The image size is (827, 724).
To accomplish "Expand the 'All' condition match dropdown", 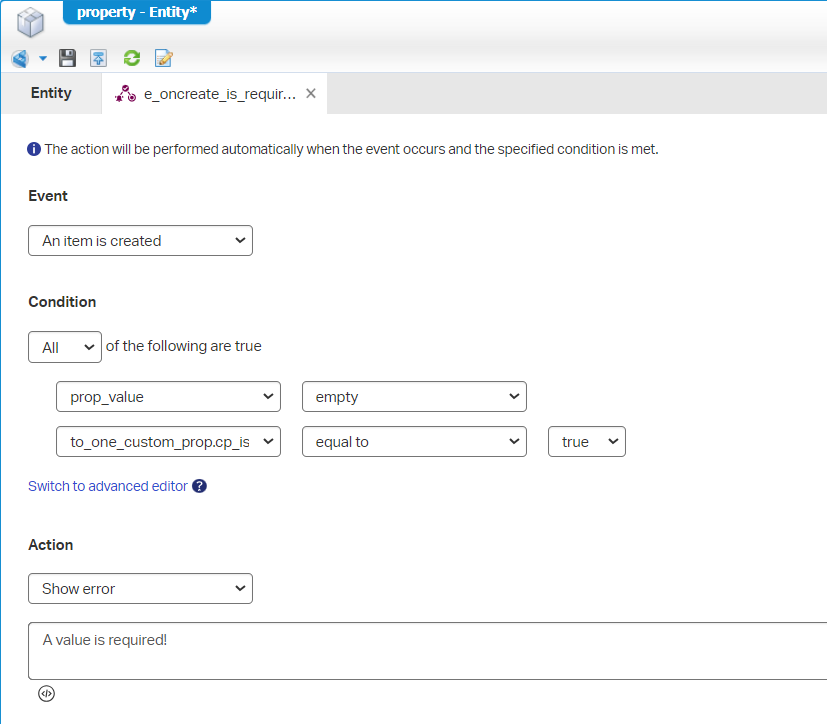I will [x=65, y=347].
